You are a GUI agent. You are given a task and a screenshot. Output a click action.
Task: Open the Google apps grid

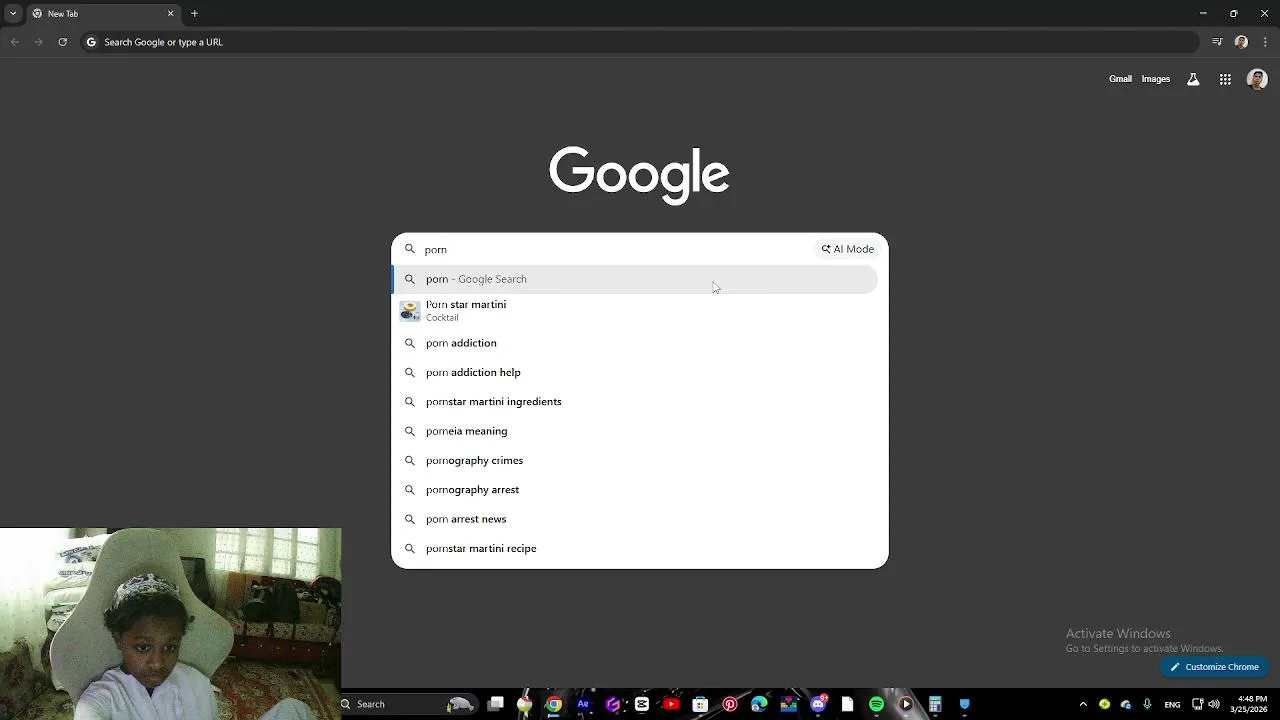click(1225, 79)
